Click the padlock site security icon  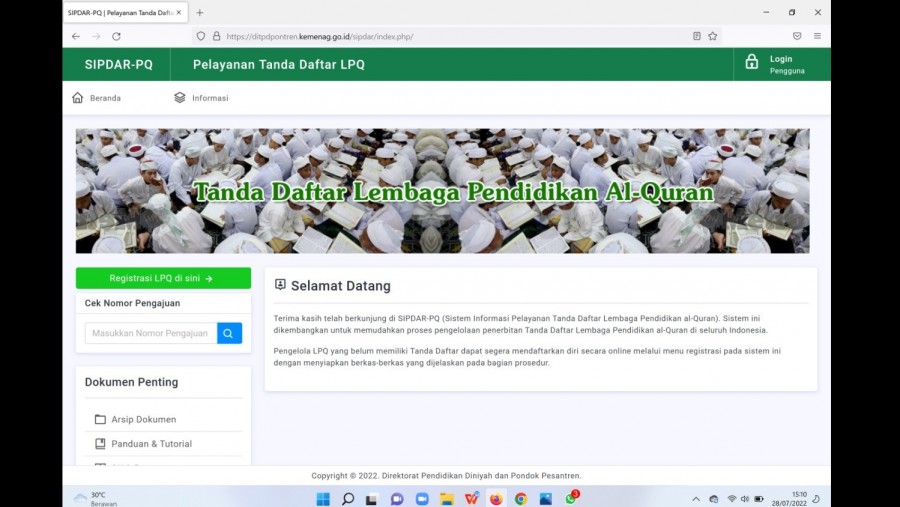click(x=216, y=36)
